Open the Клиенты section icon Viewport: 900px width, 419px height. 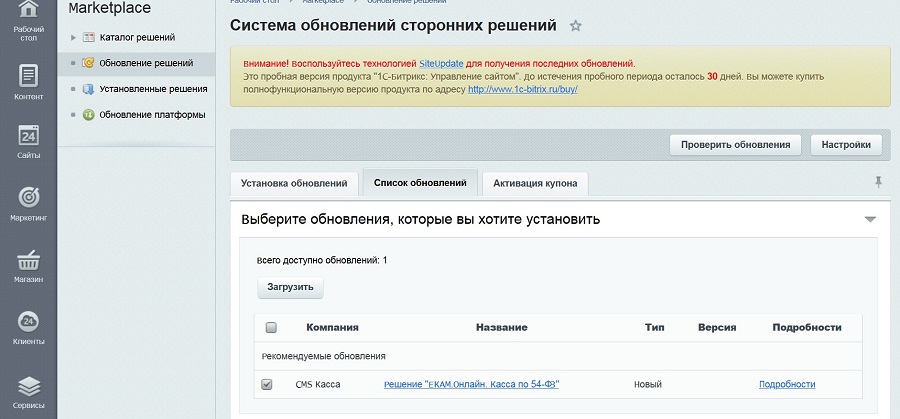click(x=29, y=321)
